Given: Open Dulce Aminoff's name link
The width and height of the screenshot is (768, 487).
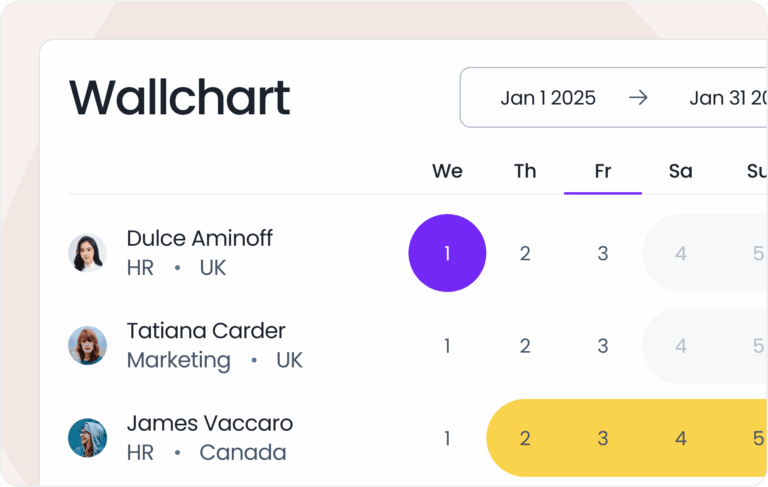Looking at the screenshot, I should [199, 238].
